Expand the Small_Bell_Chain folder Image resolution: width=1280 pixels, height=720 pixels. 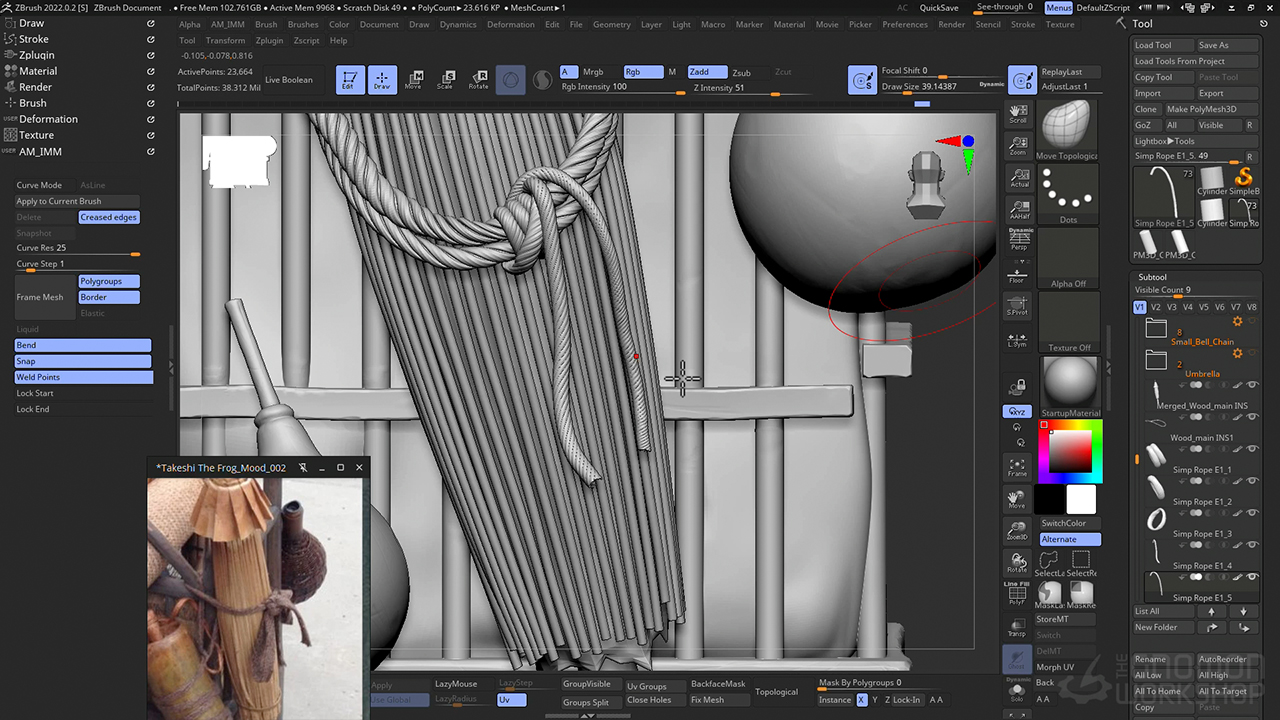1157,329
